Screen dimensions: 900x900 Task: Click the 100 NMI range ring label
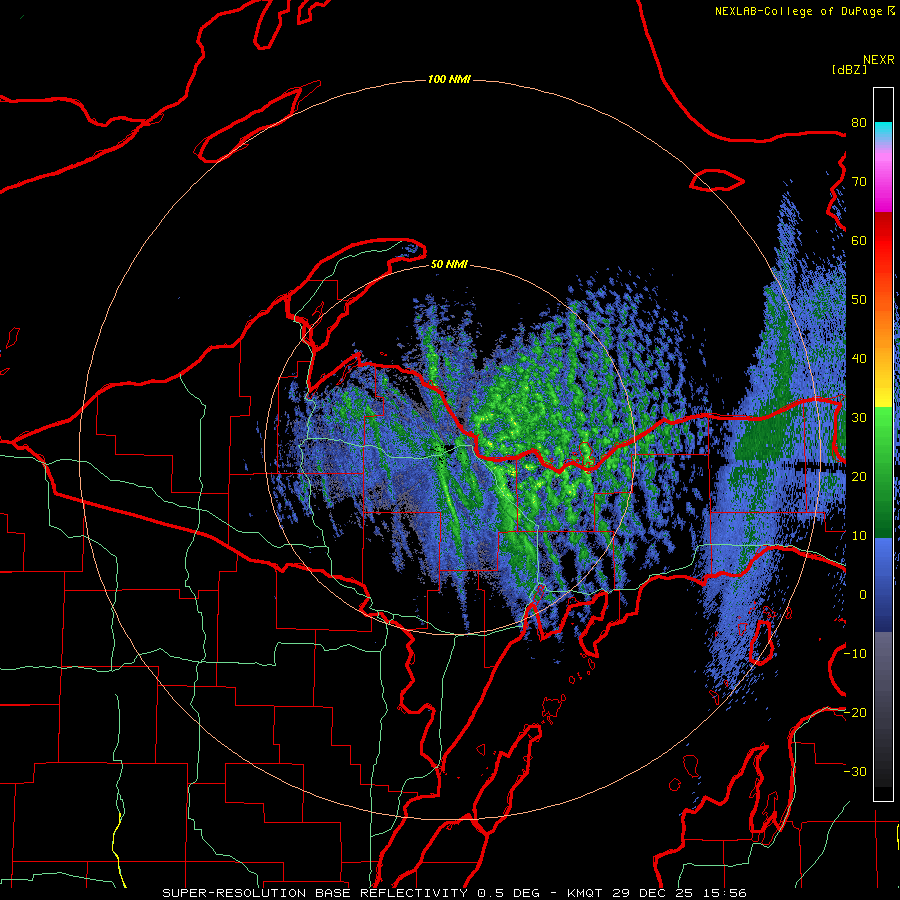pos(449,79)
